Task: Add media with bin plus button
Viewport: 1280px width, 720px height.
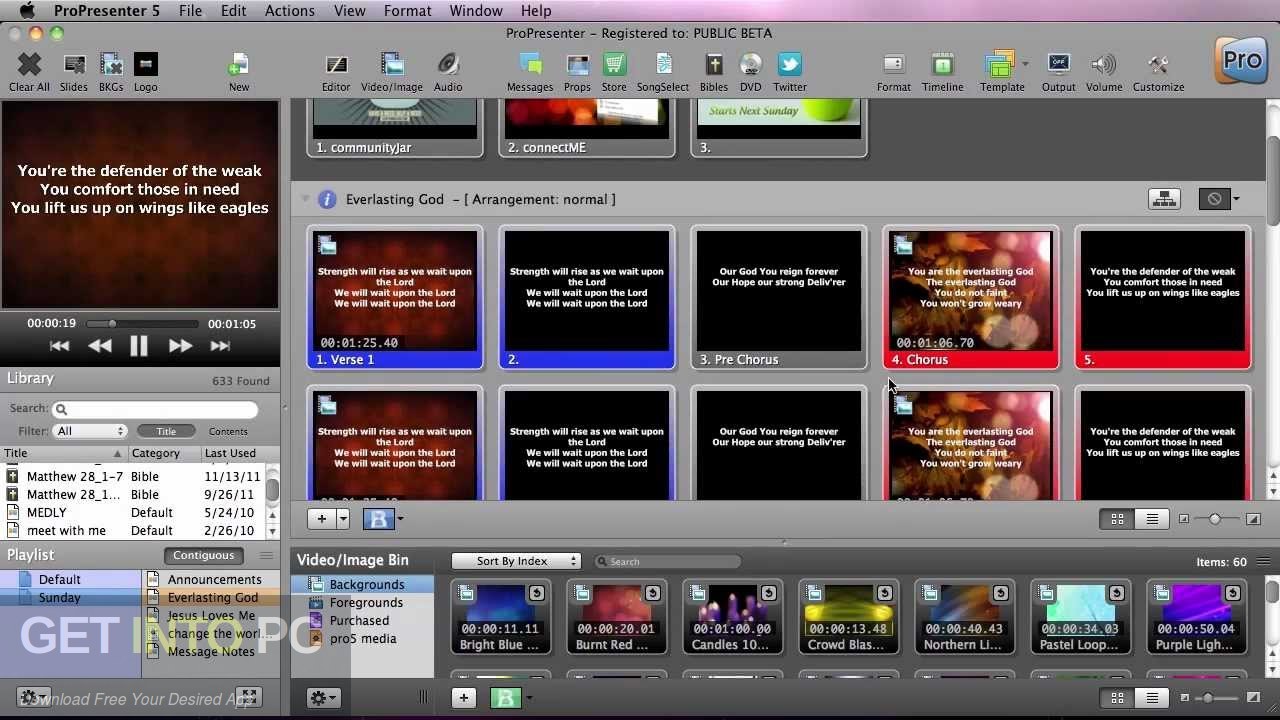Action: pyautogui.click(x=463, y=698)
